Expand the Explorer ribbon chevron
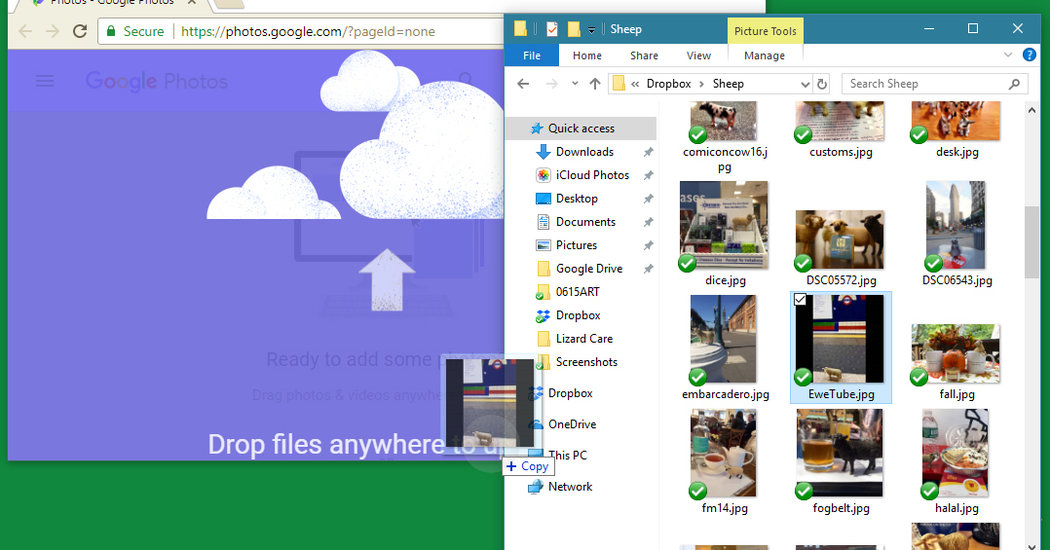 (x=1008, y=55)
